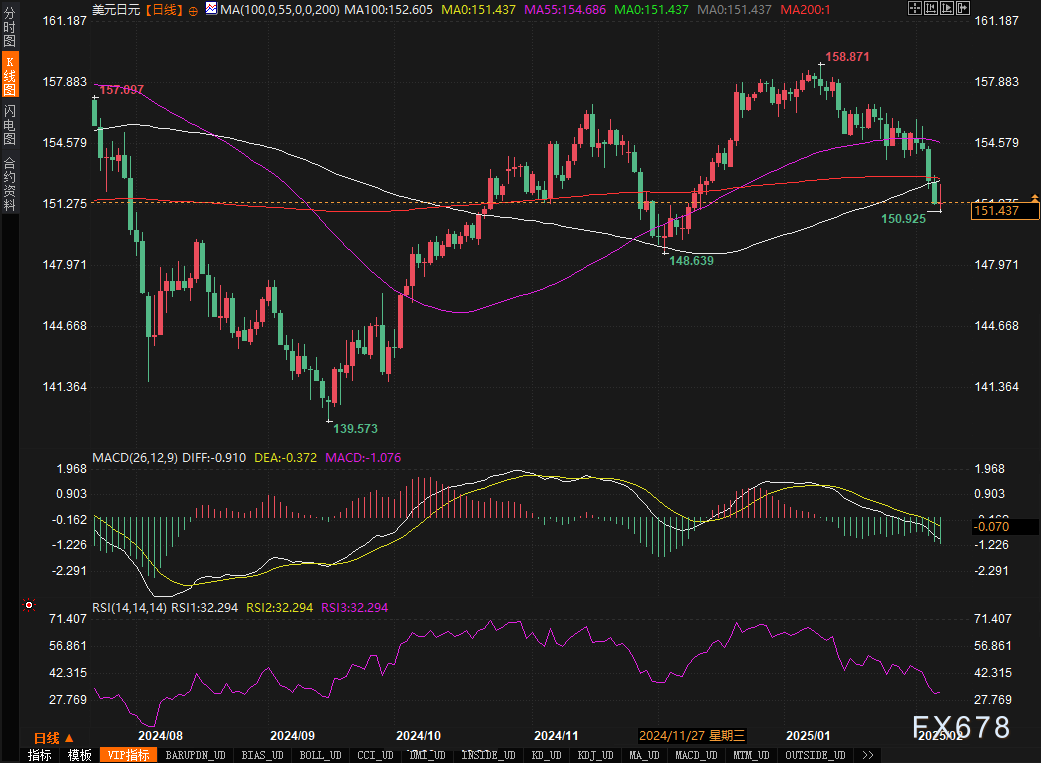The image size is (1041, 763).
Task: Open 闪电图 view in sidebar
Action: point(9,124)
